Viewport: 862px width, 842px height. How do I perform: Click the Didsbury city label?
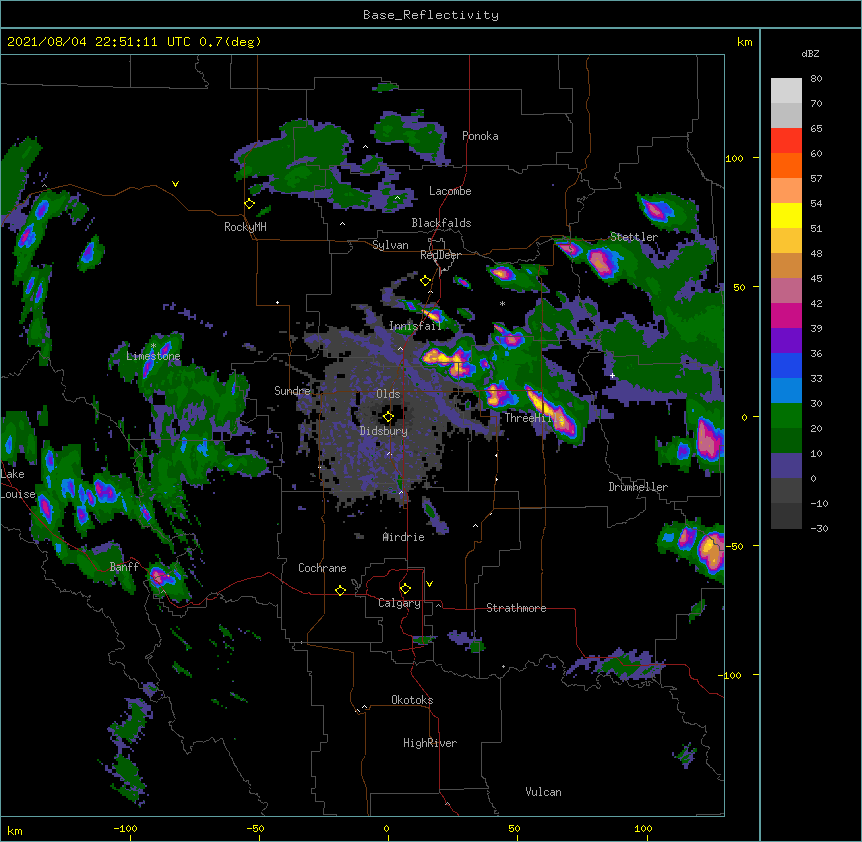click(x=384, y=431)
